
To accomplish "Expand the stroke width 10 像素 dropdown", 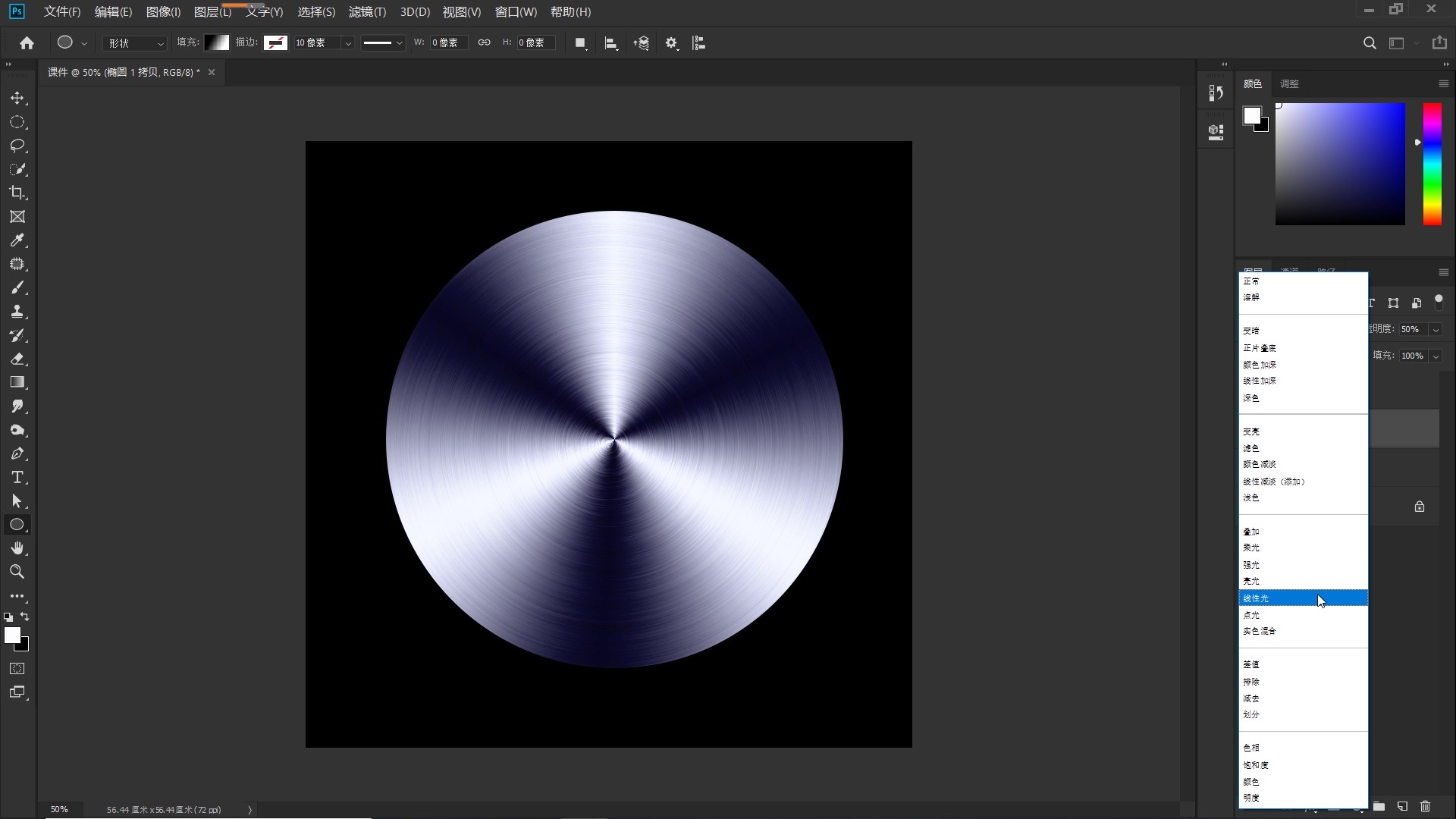I will tap(348, 43).
